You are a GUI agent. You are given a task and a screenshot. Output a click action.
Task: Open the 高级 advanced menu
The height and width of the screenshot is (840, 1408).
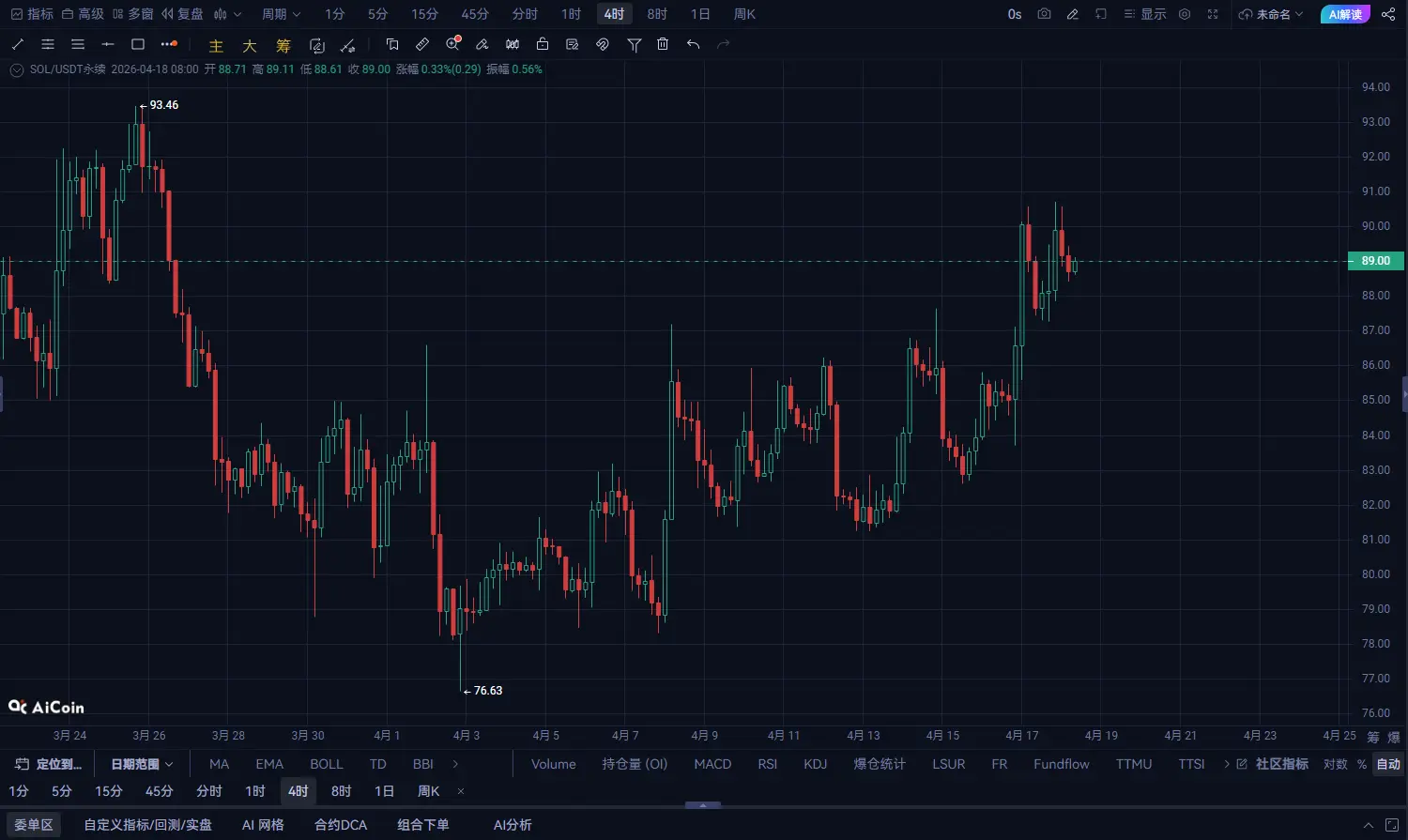(83, 14)
